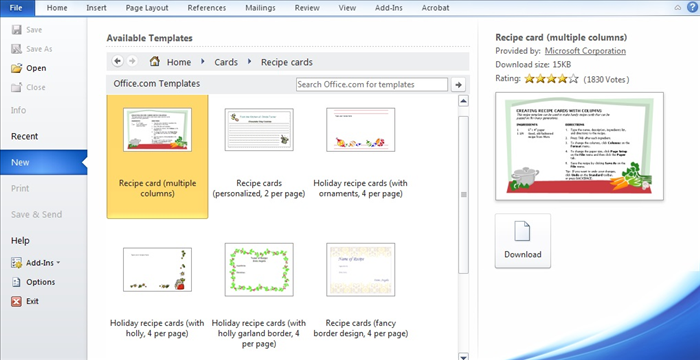Viewport: 700px width, 360px height.
Task: Click the Save icon in the sidebar
Action: (17, 30)
